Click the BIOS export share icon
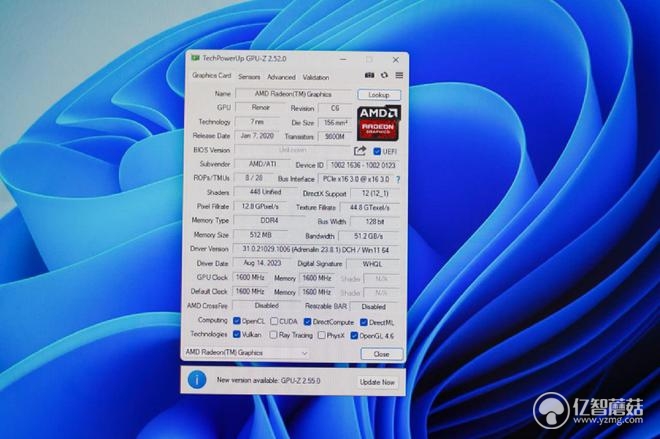 click(360, 151)
